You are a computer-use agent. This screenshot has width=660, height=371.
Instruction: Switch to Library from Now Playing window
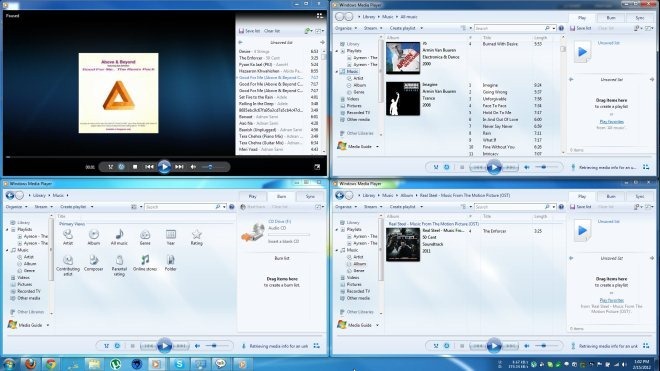tap(319, 16)
